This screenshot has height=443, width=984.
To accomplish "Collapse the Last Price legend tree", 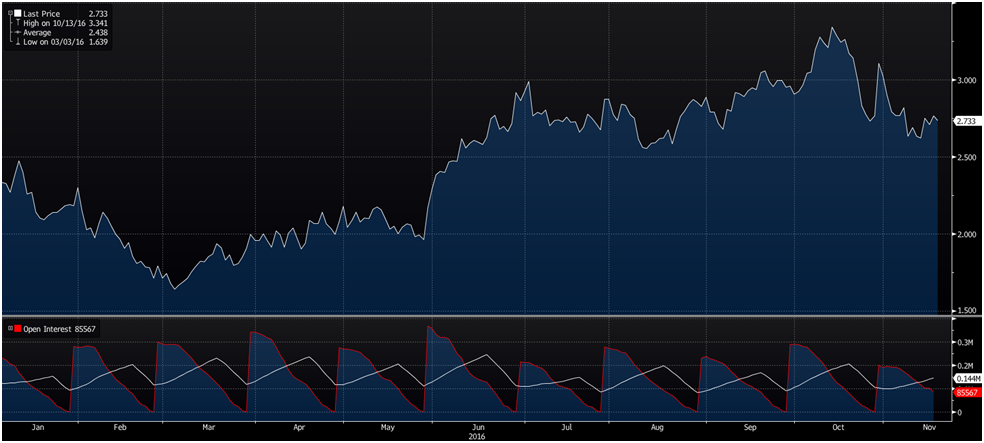I will [x=10, y=13].
